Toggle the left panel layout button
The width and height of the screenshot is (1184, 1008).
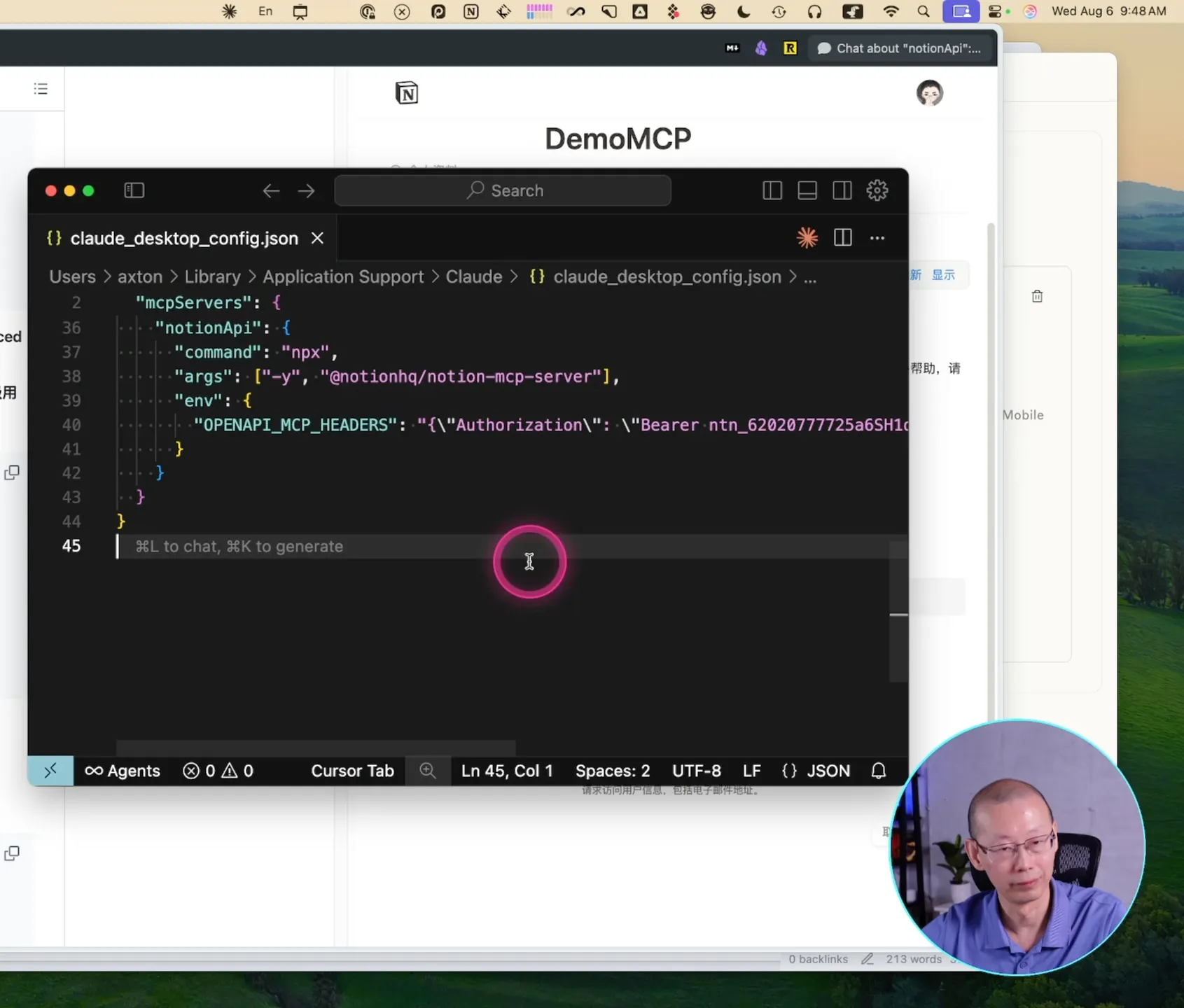click(772, 190)
